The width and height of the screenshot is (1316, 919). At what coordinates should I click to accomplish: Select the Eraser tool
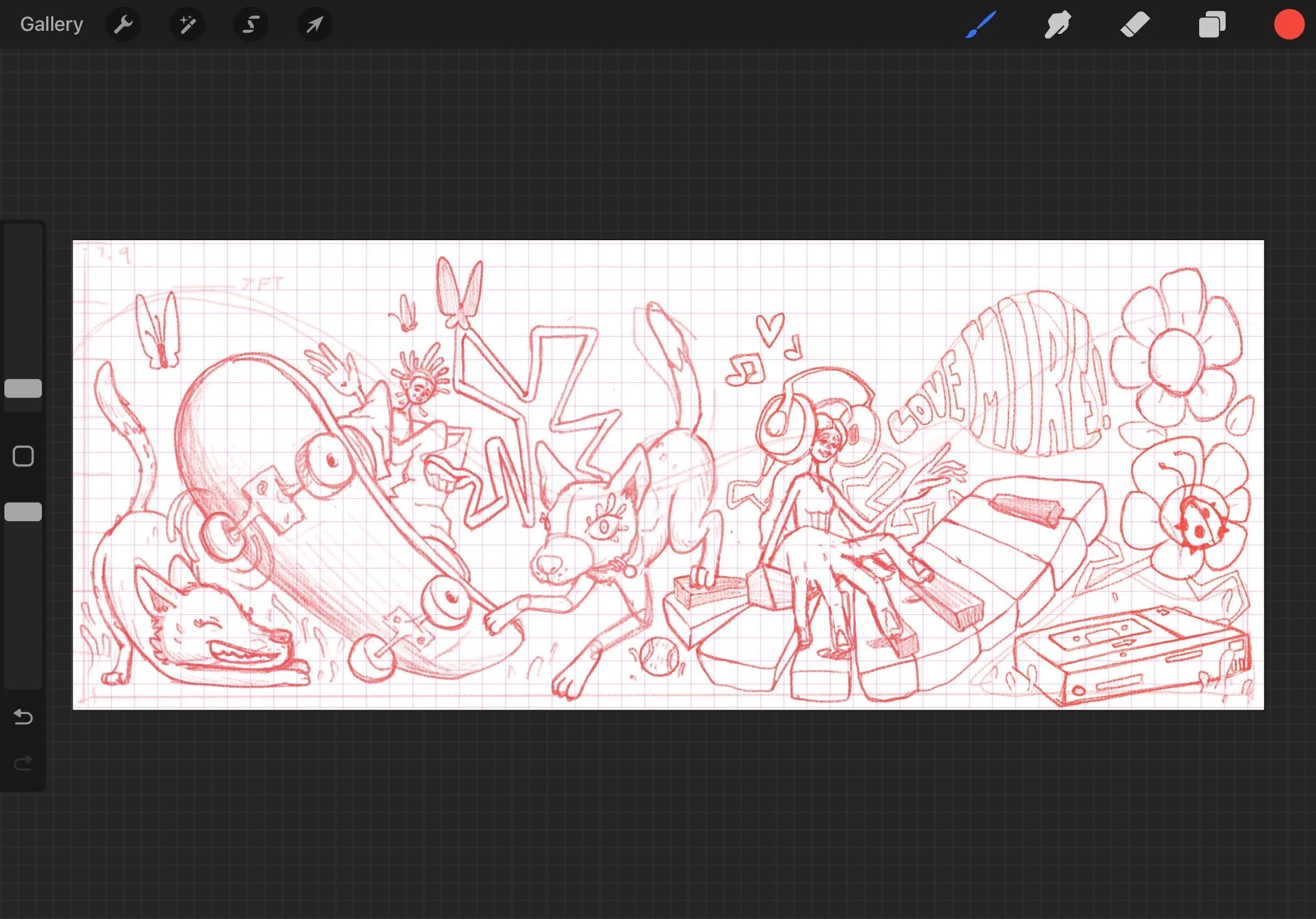[x=1135, y=25]
